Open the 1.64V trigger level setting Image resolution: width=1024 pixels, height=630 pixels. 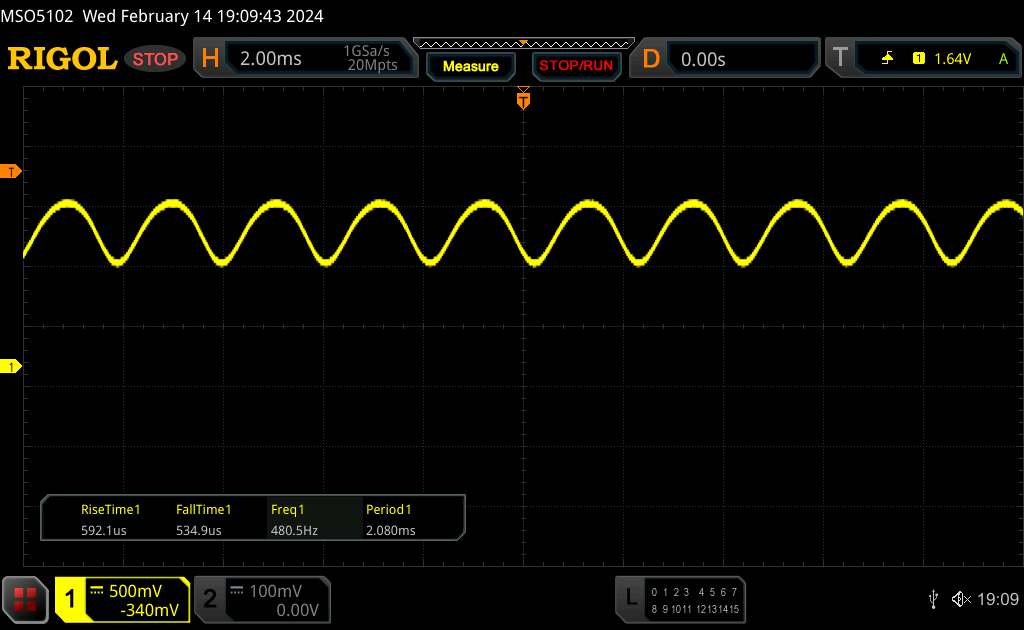coord(952,59)
